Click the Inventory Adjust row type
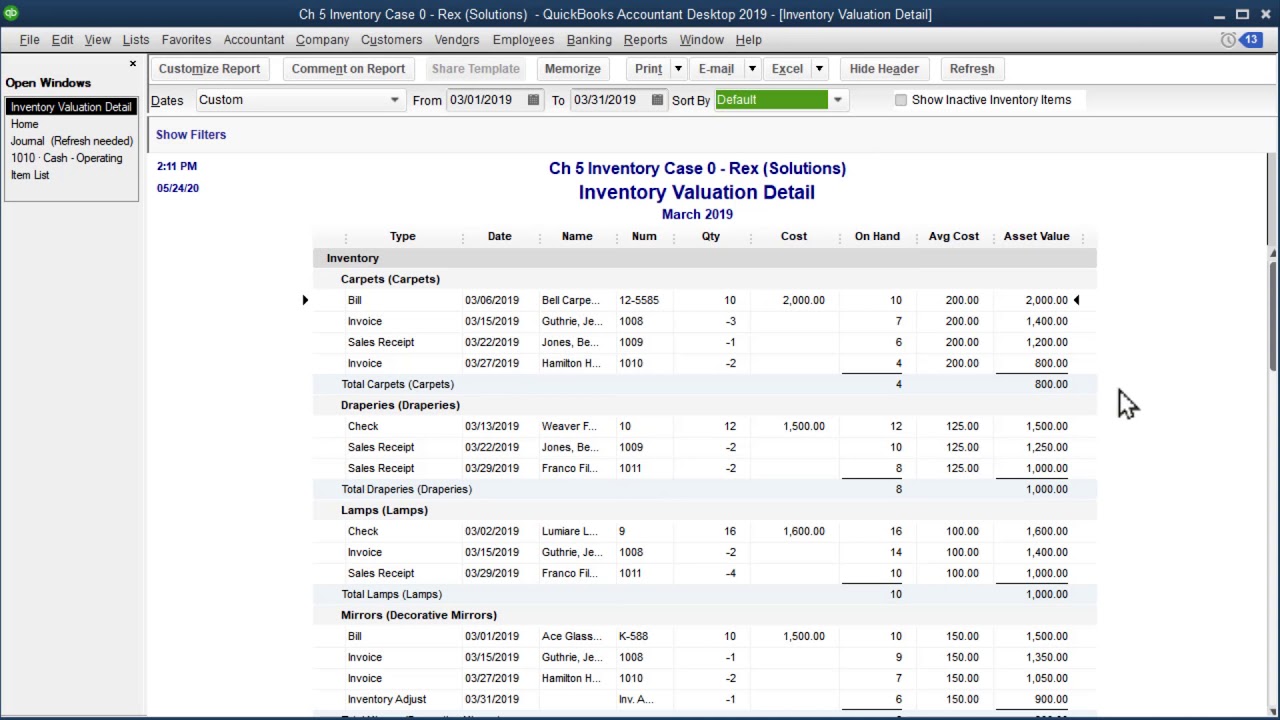This screenshot has height=720, width=1280. 387,699
